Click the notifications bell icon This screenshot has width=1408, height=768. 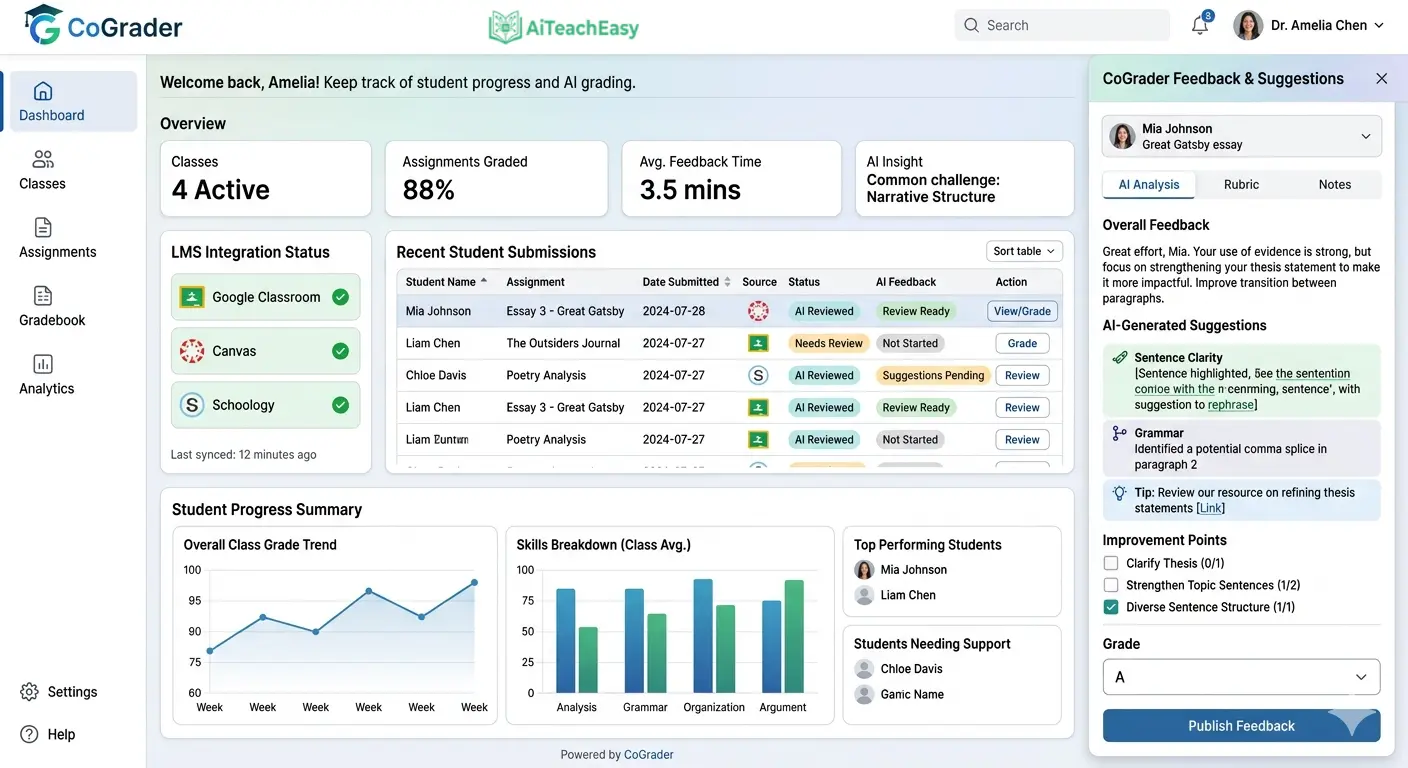(1199, 24)
